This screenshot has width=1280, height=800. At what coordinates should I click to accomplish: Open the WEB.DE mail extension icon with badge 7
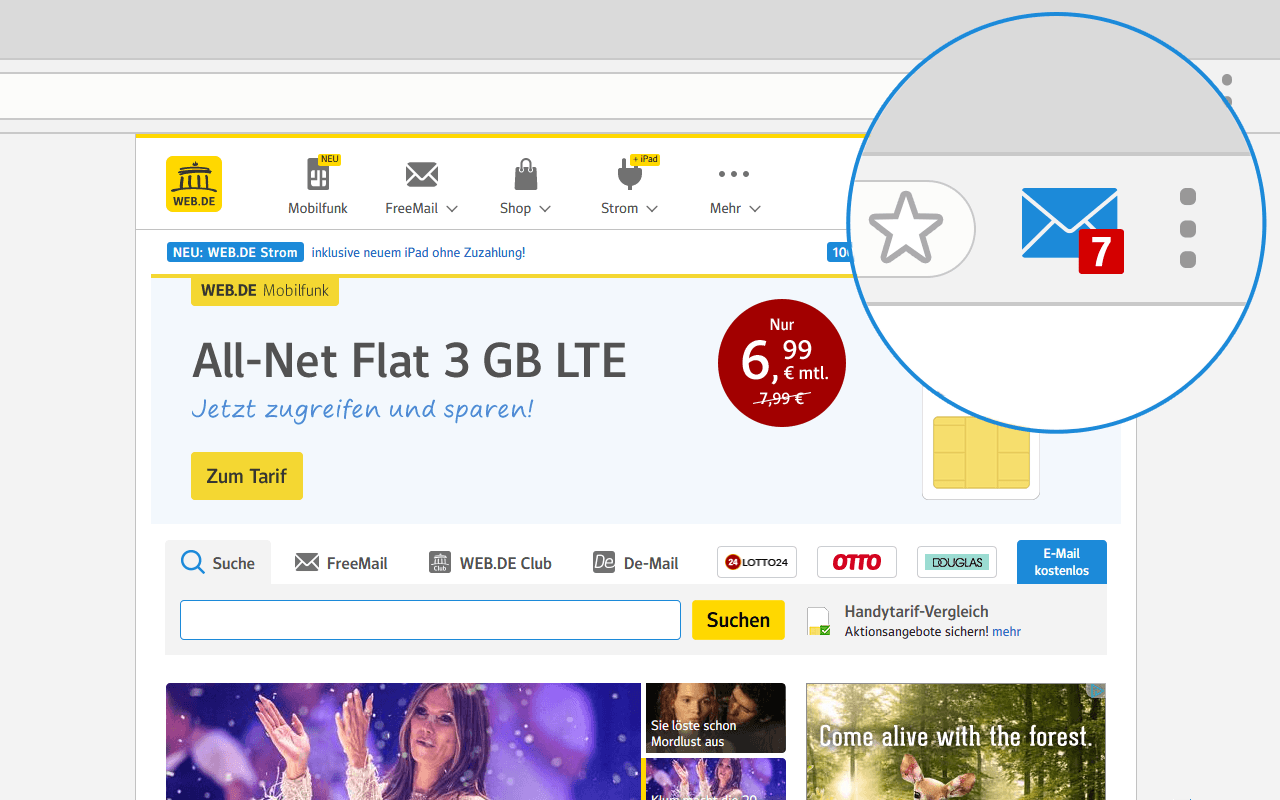coord(1072,230)
